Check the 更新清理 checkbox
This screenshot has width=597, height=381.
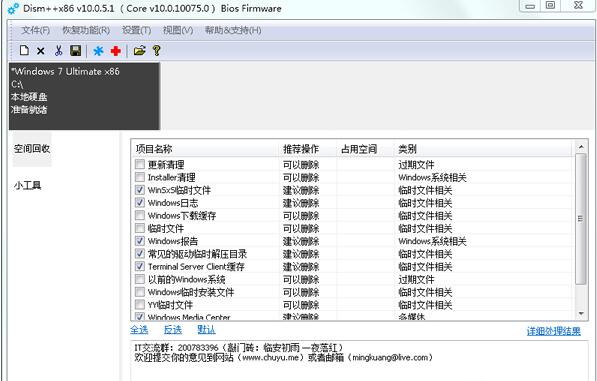[140, 164]
